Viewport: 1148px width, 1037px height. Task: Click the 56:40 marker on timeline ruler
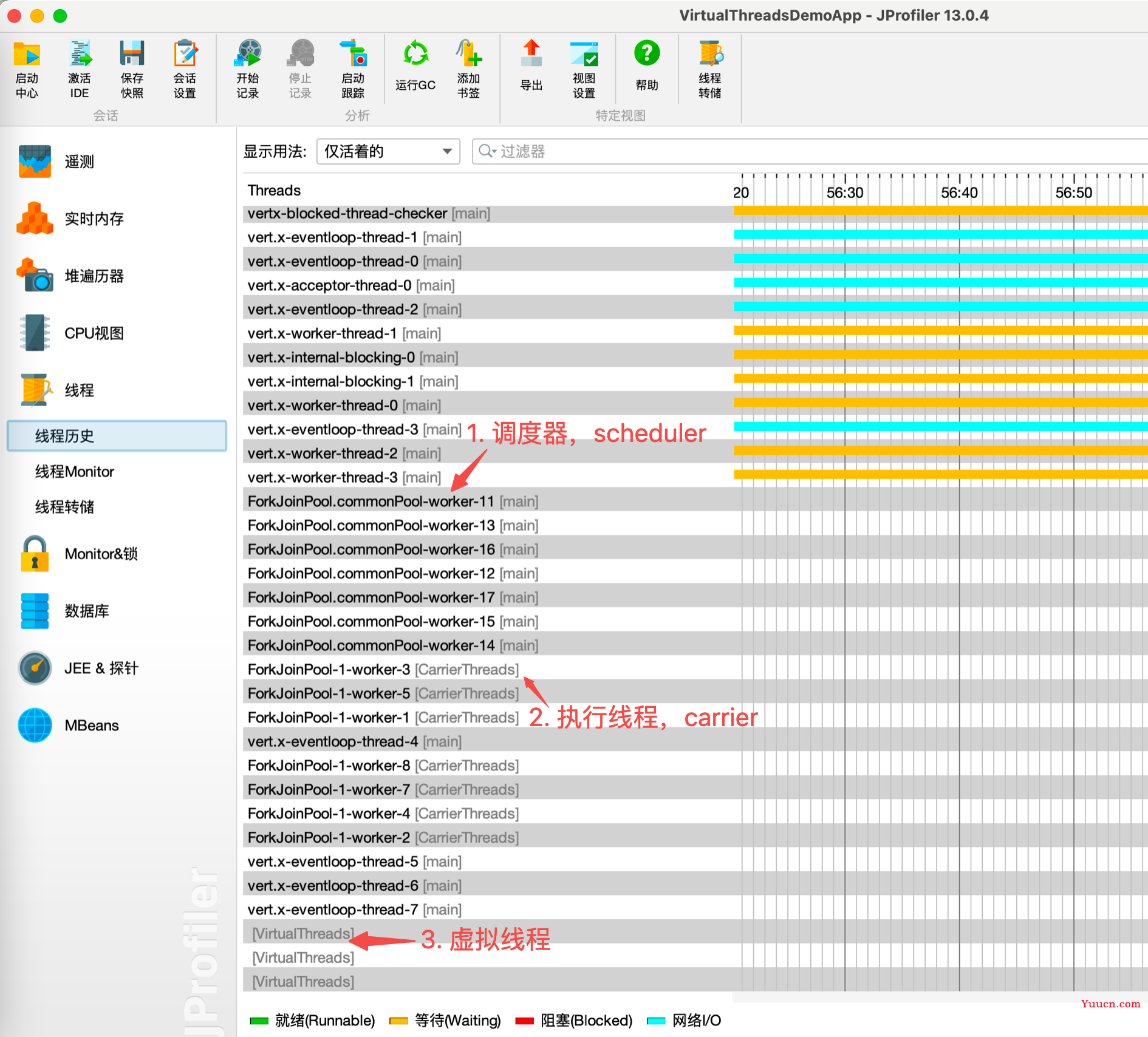click(x=959, y=192)
